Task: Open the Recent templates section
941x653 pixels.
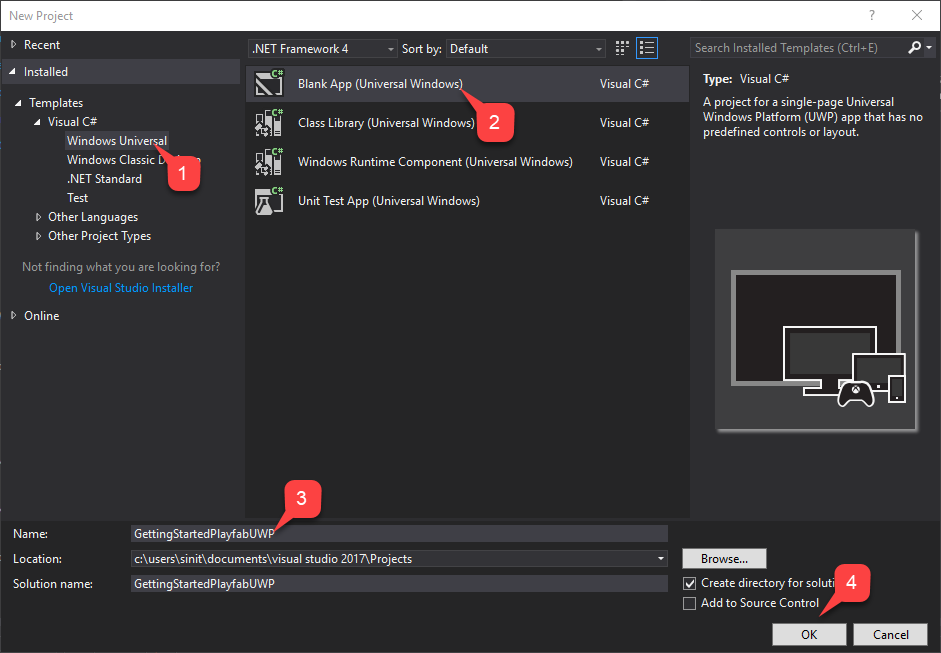Action: click(x=41, y=44)
